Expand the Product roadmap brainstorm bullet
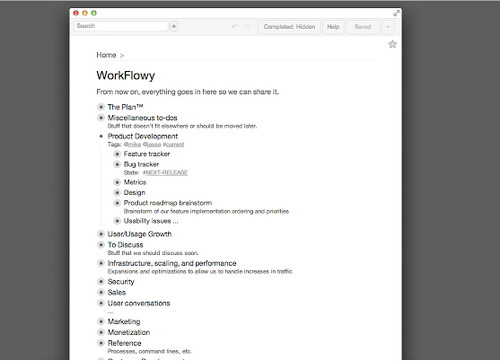Screen dimensions: 500x361 coord(117,203)
